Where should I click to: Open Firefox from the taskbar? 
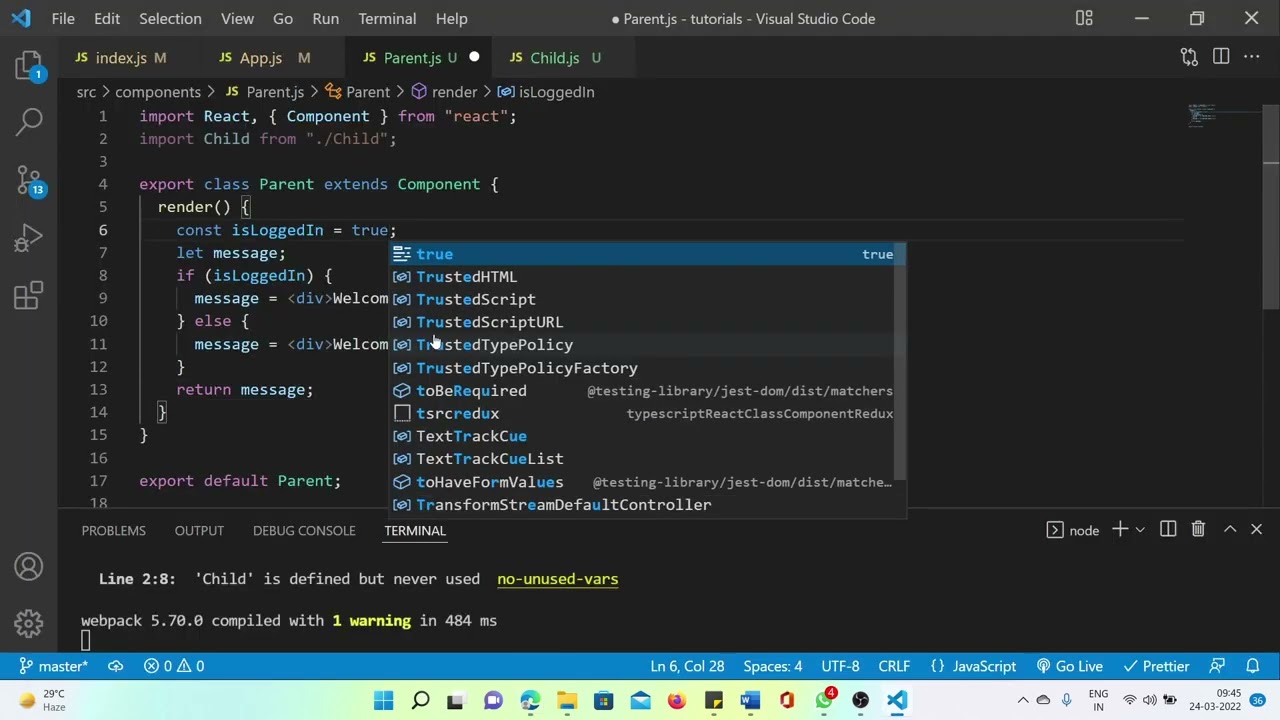676,700
